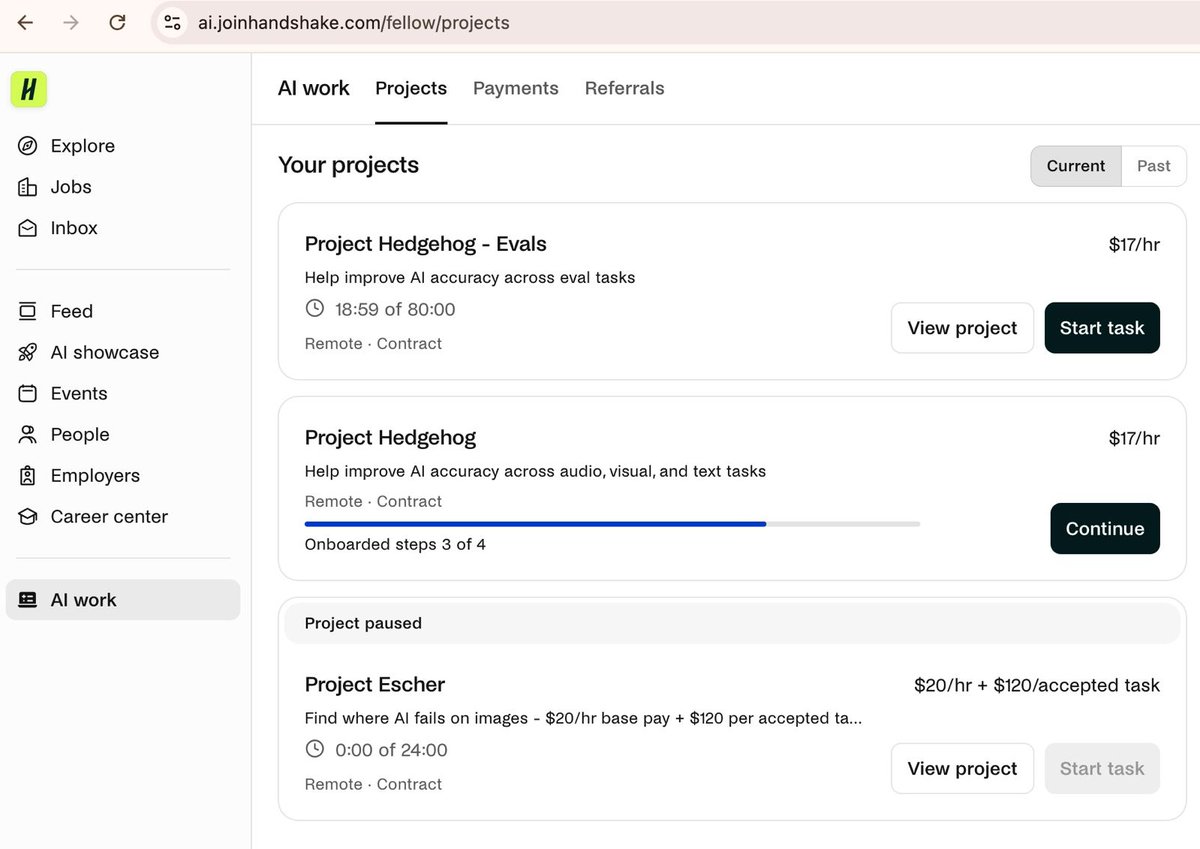Image resolution: width=1200 pixels, height=849 pixels.
Task: Click the Project paused banner
Action: (732, 623)
